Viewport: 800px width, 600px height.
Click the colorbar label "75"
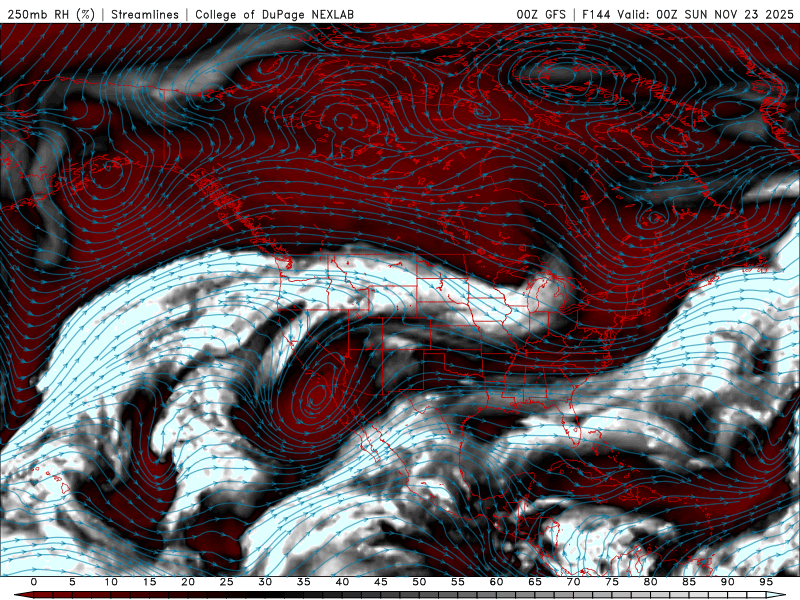pos(612,582)
